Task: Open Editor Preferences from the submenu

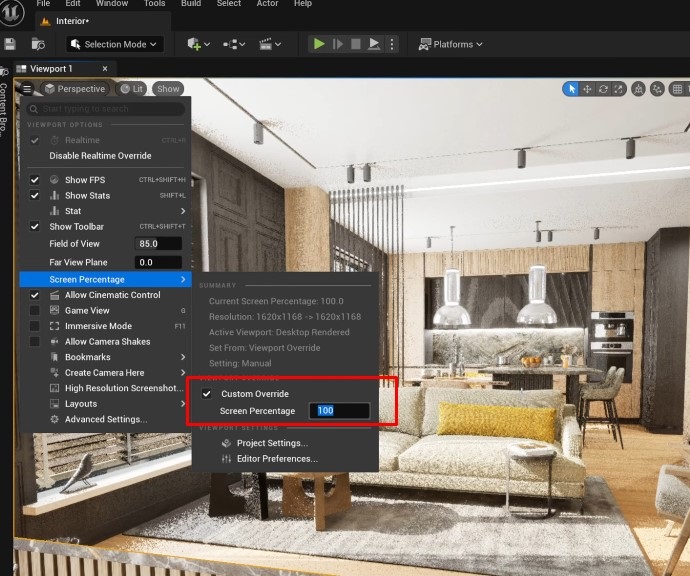Action: (x=276, y=459)
